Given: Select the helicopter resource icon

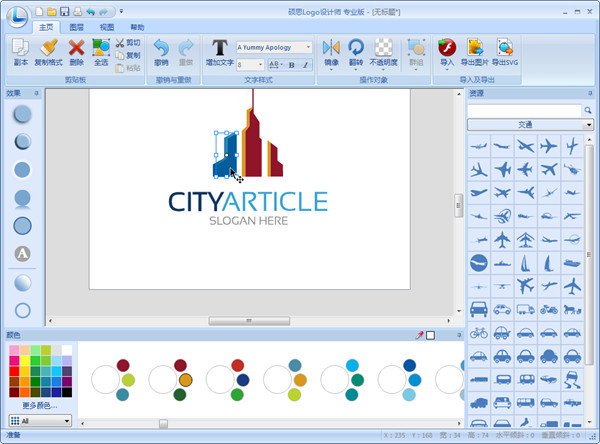Looking at the screenshot, I should click(x=572, y=169).
